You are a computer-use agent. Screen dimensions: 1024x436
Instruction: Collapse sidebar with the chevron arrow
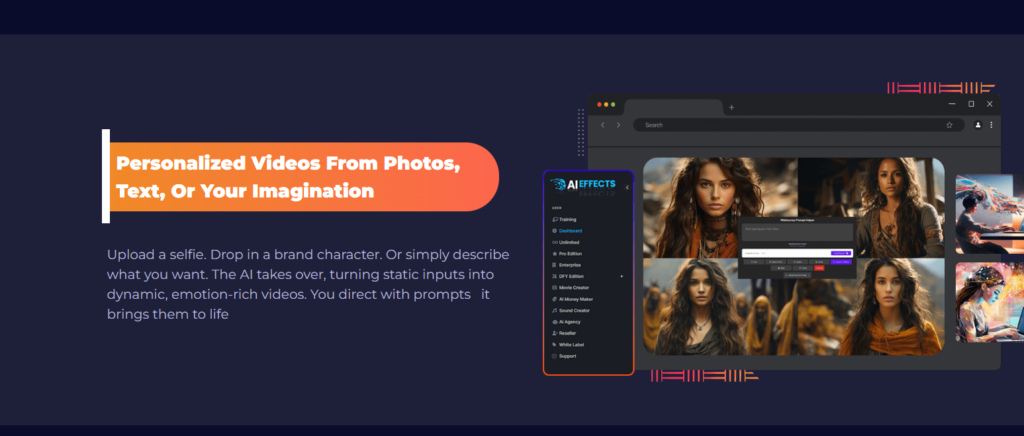click(x=627, y=188)
